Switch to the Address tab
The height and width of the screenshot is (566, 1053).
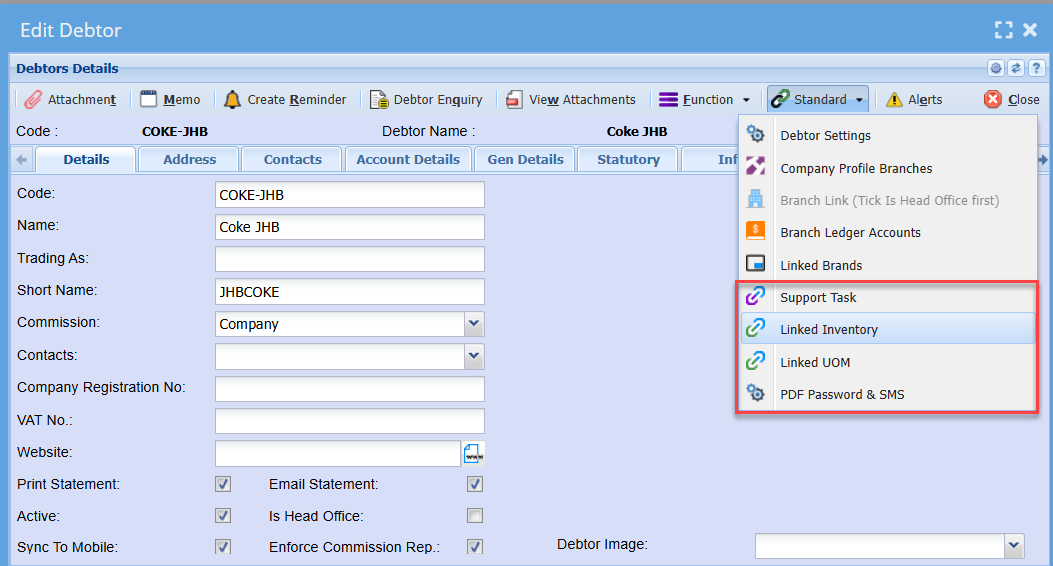[x=189, y=160]
